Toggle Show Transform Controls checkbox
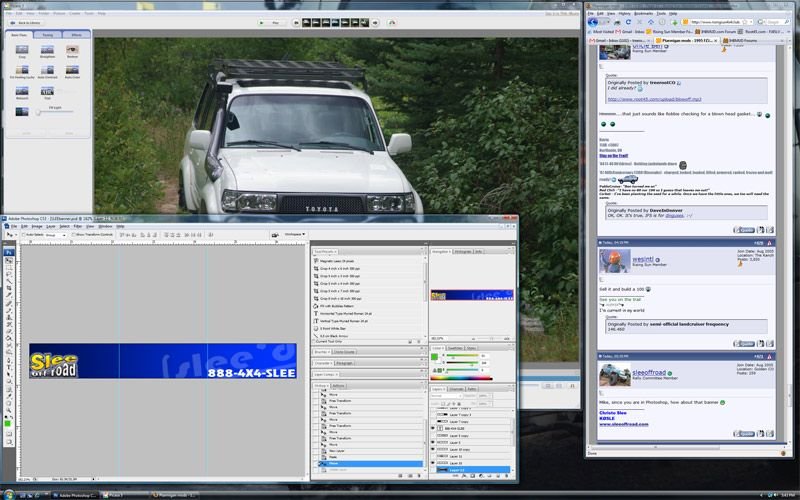The image size is (800, 500). pos(73,235)
